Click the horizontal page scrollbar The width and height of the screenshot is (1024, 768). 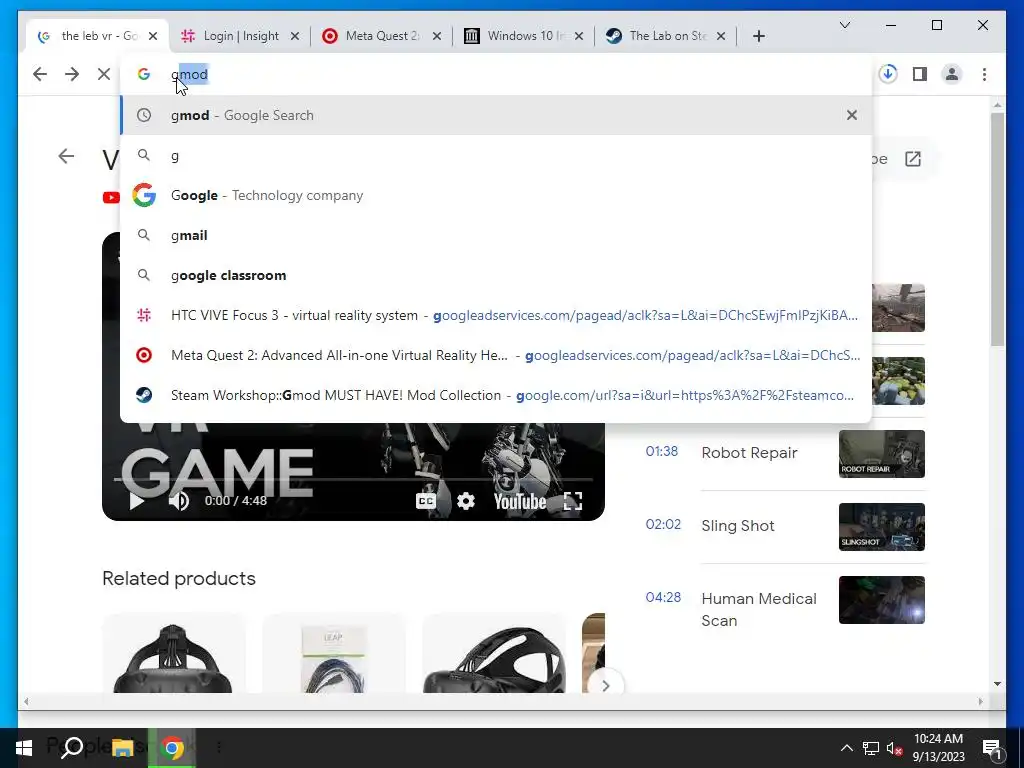503,701
